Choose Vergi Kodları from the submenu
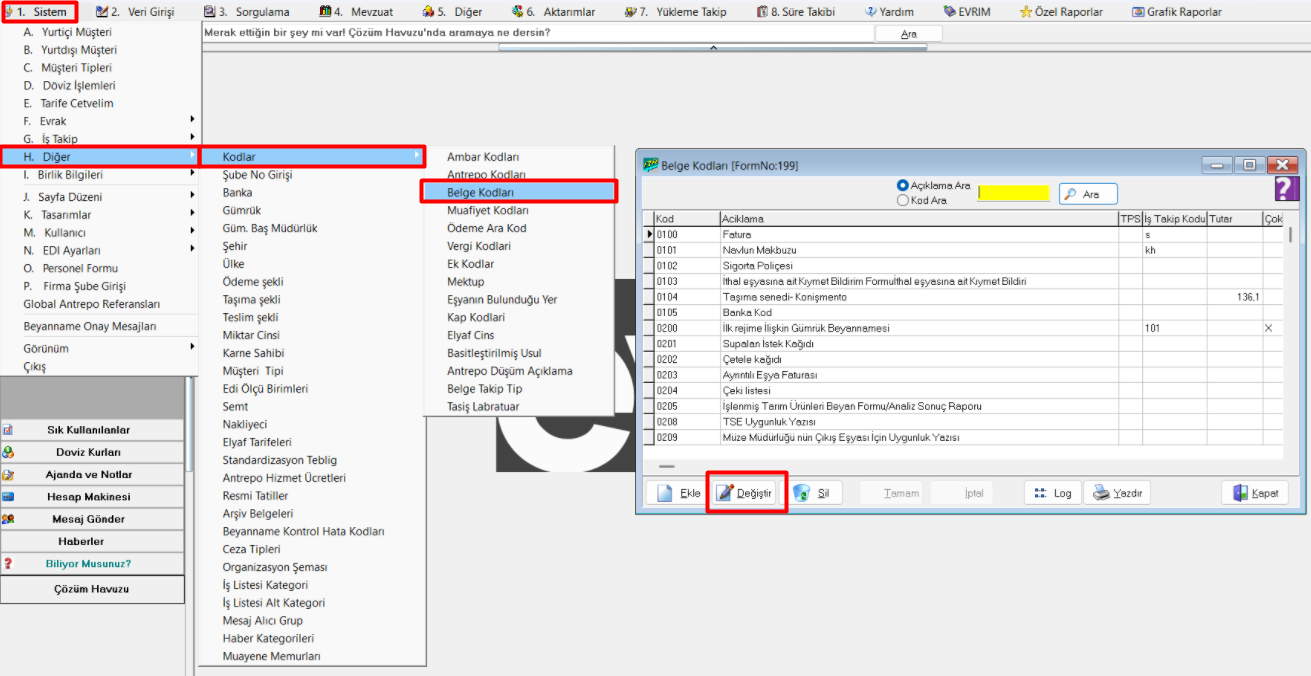 [x=479, y=246]
